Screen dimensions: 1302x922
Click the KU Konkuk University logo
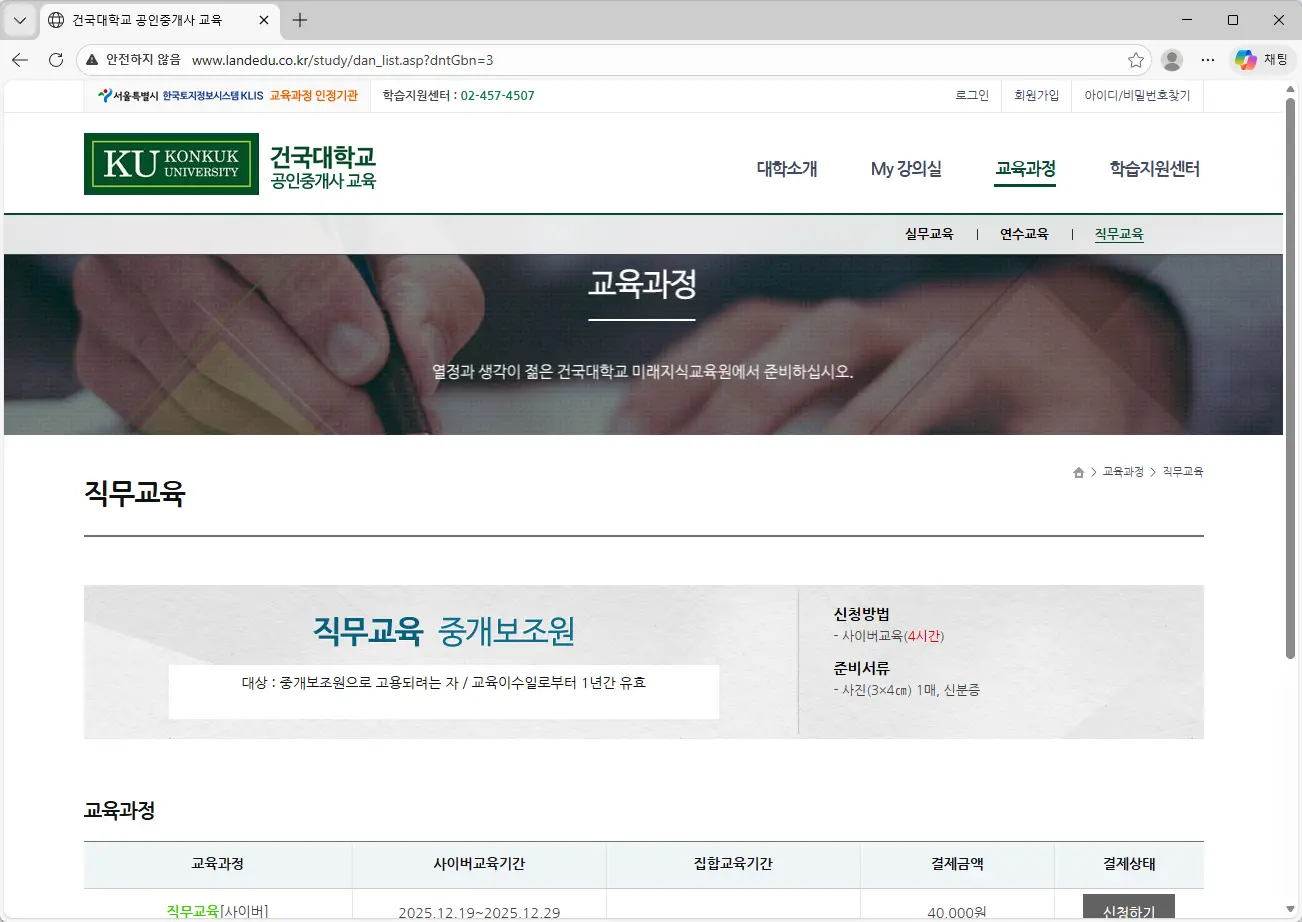(170, 163)
